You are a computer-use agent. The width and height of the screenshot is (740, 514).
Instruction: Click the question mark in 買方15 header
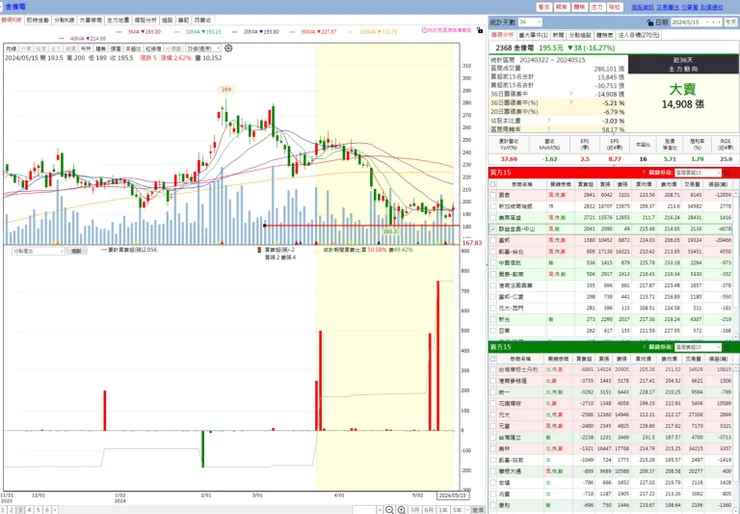click(644, 173)
